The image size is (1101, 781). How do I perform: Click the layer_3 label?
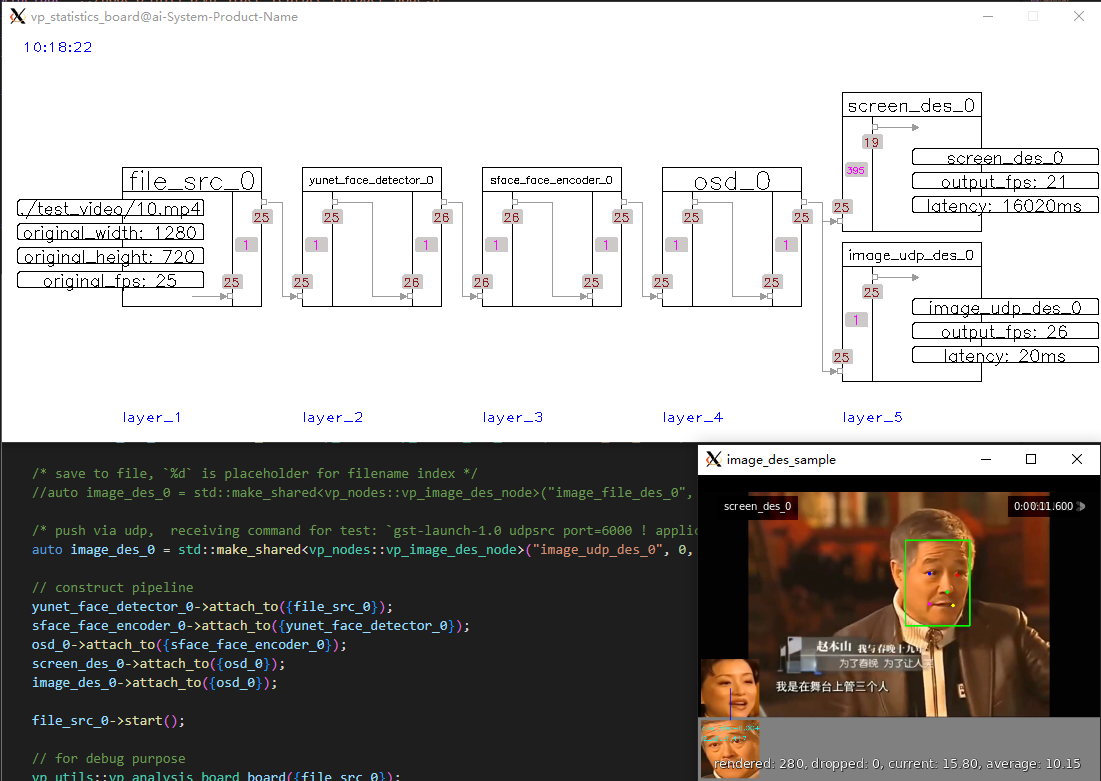click(513, 417)
